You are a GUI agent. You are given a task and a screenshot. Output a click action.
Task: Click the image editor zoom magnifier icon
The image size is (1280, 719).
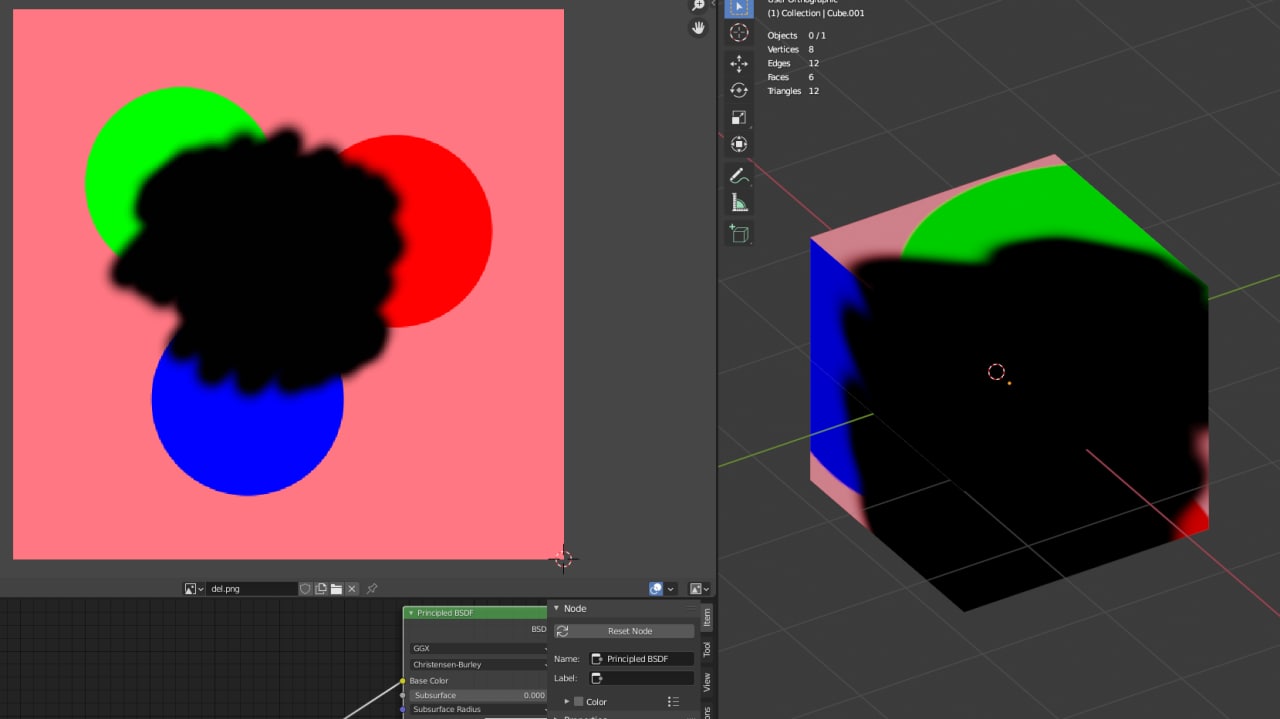pyautogui.click(x=698, y=5)
